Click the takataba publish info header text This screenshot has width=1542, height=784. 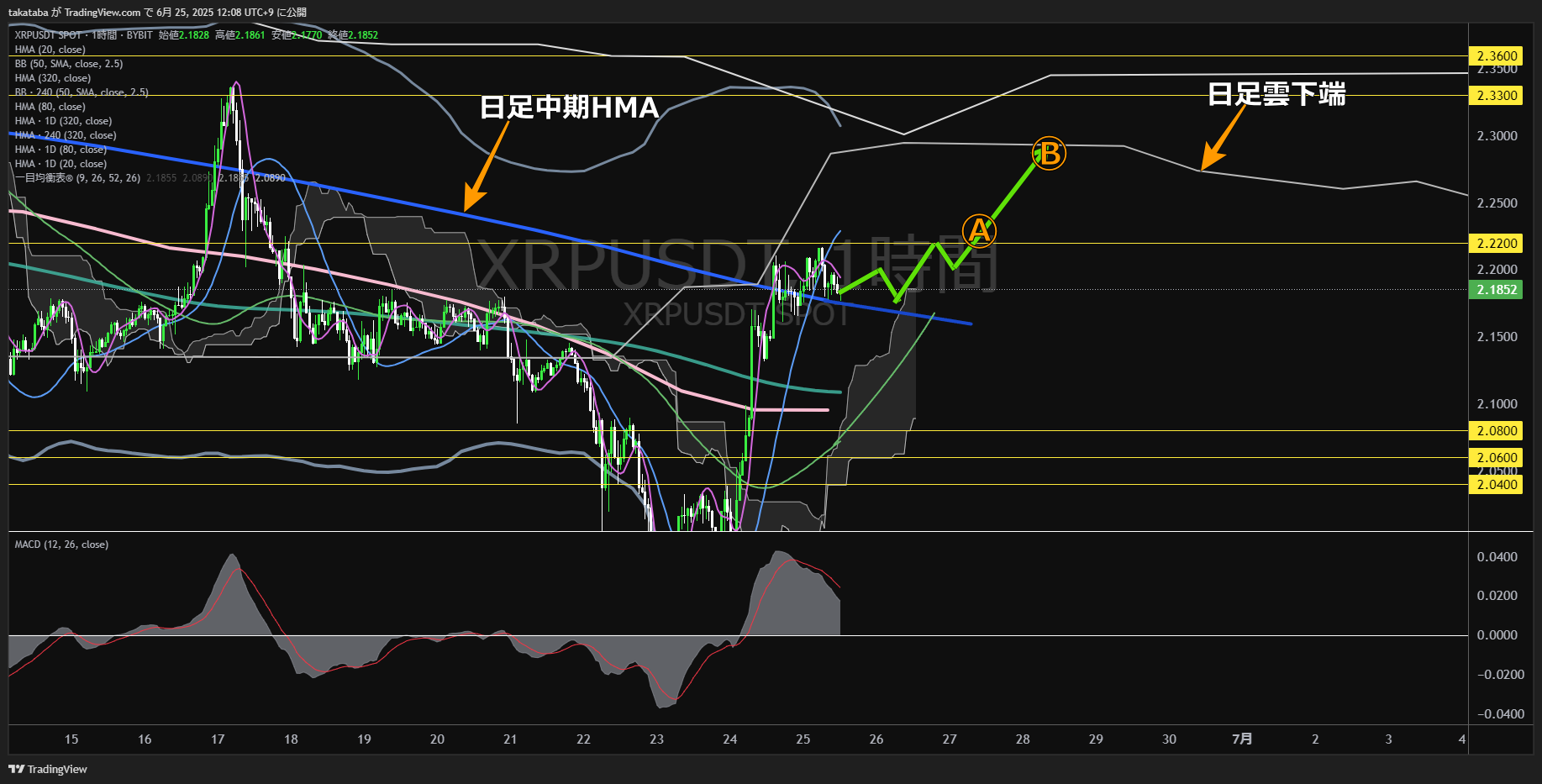coord(157,13)
